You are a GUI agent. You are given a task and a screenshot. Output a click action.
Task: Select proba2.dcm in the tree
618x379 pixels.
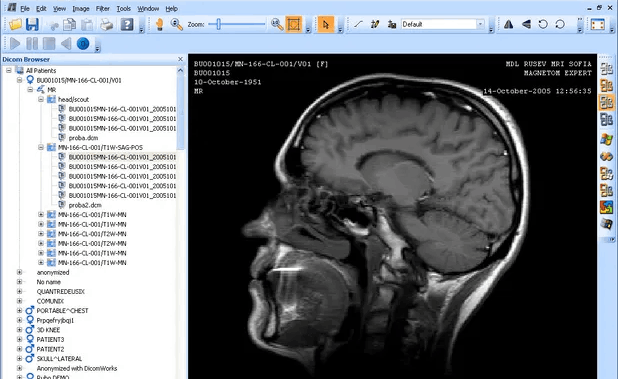tap(85, 205)
